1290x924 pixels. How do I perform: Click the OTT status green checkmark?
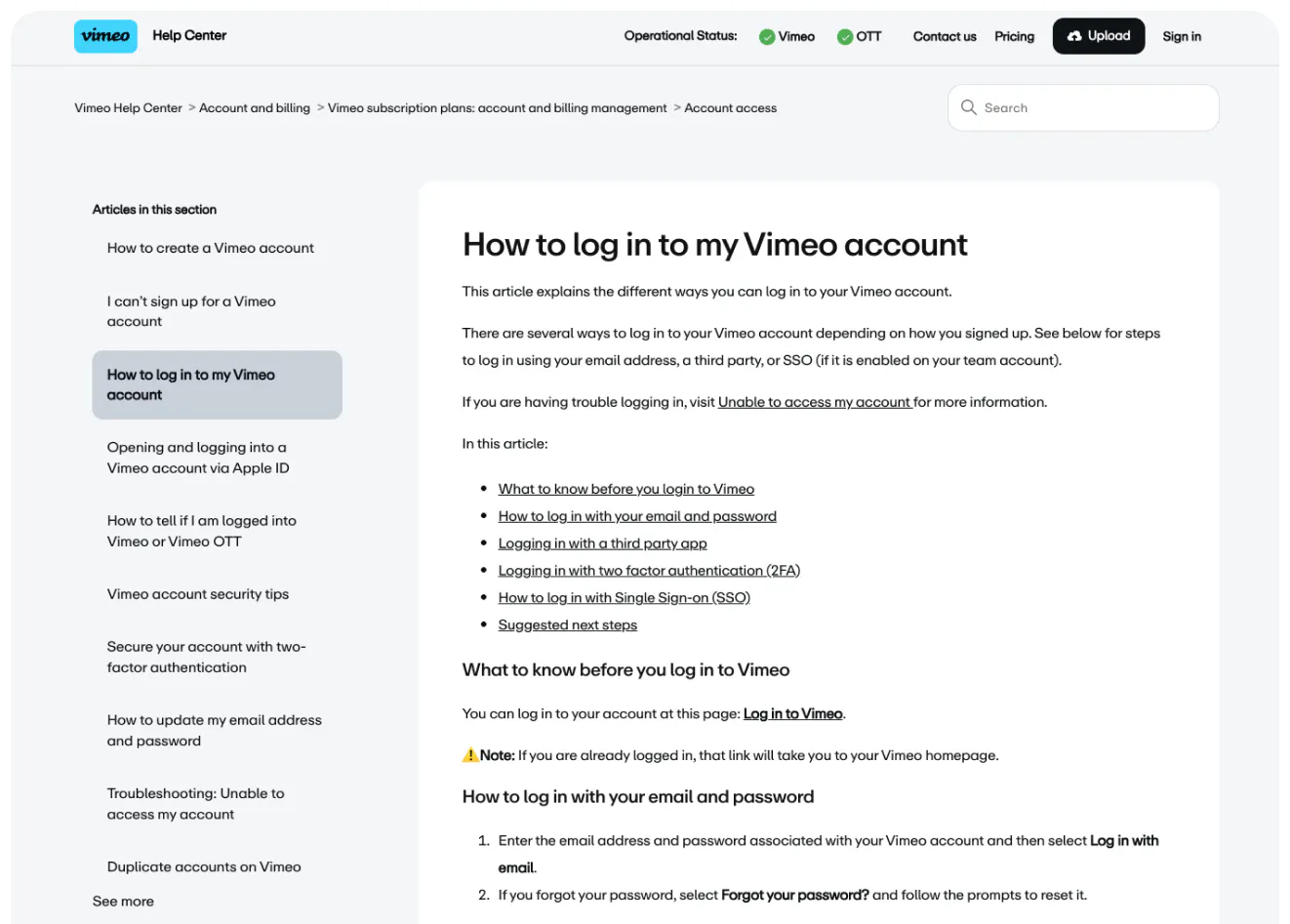click(x=845, y=37)
